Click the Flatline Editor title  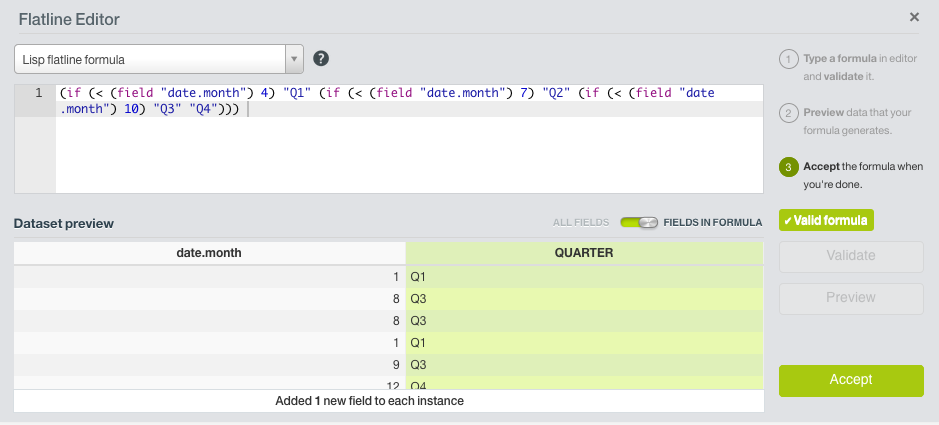tap(69, 19)
